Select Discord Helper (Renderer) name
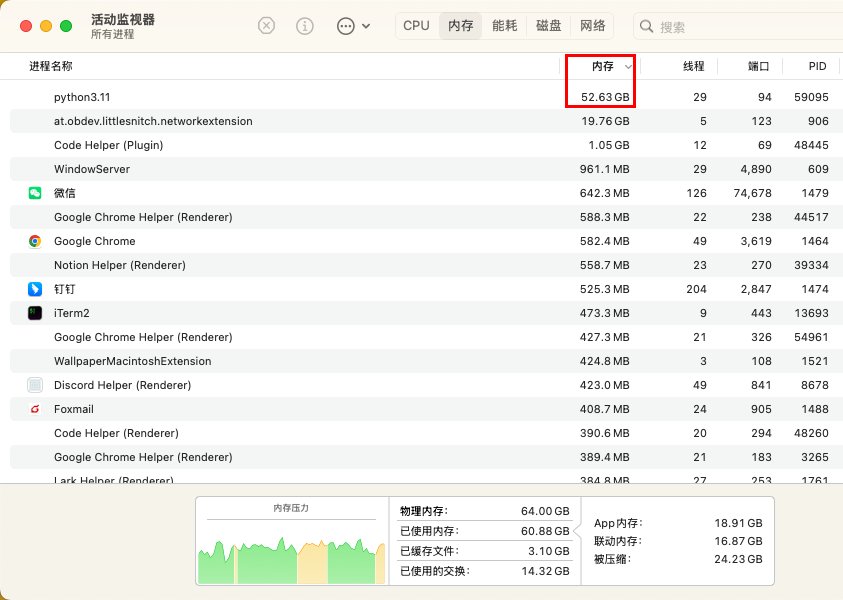The height and width of the screenshot is (600, 843). click(x=123, y=385)
